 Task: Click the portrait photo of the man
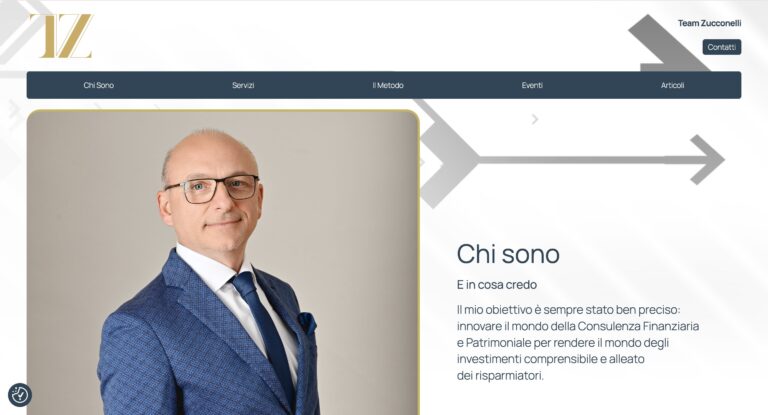[223, 263]
